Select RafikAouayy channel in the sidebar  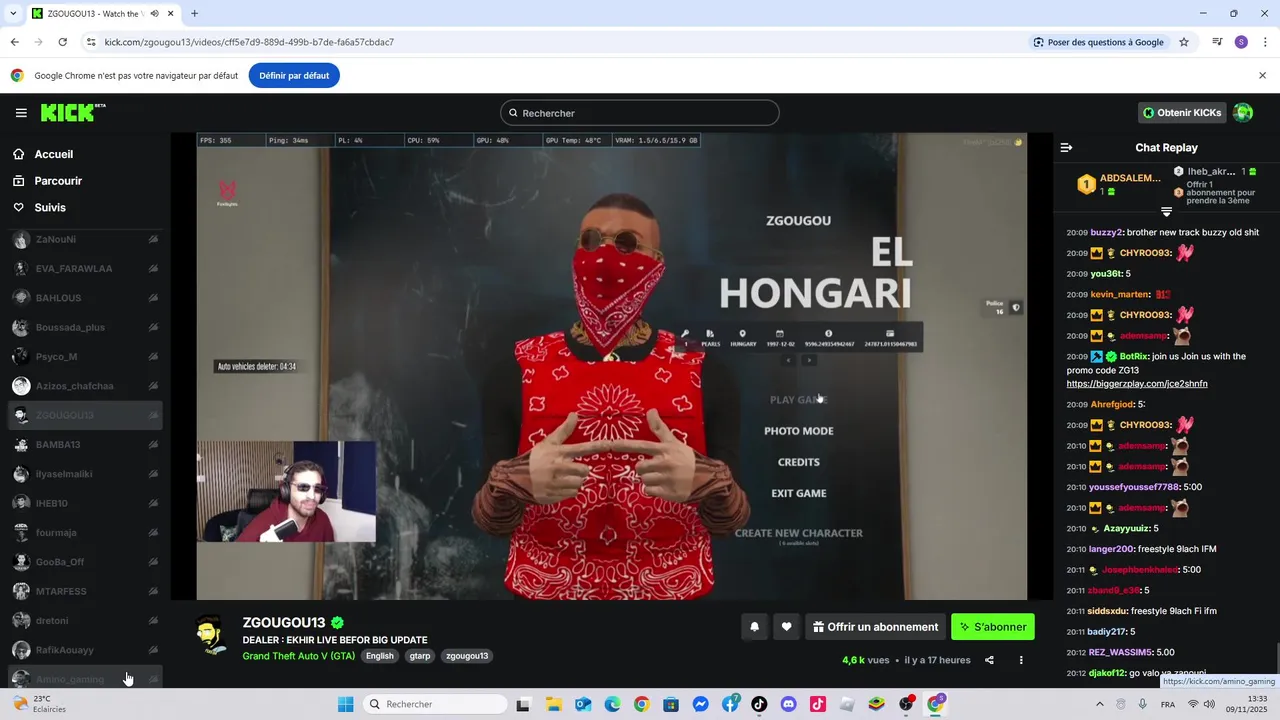(85, 650)
